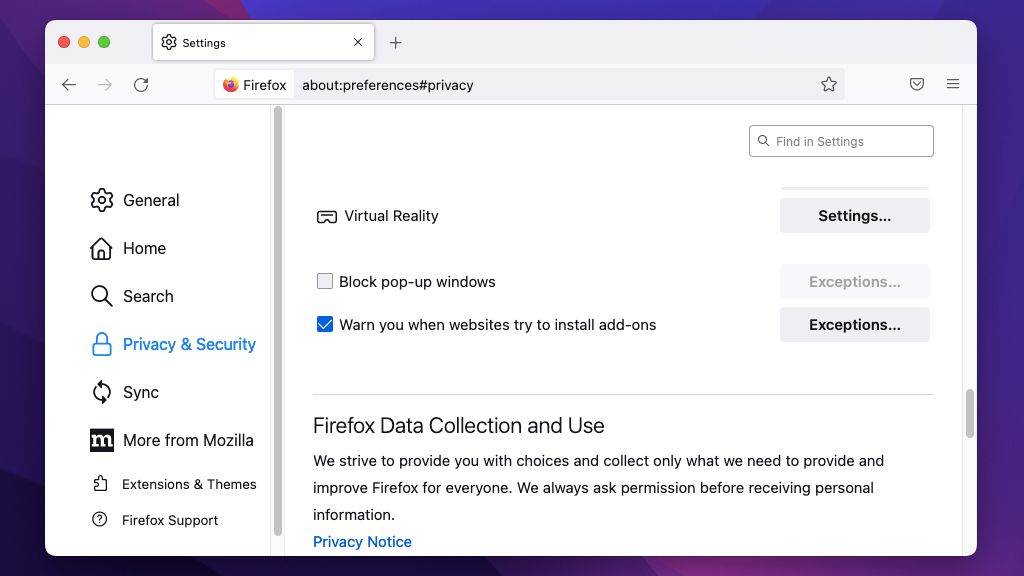
Task: Click the Virtual Reality headset icon
Action: (325, 215)
